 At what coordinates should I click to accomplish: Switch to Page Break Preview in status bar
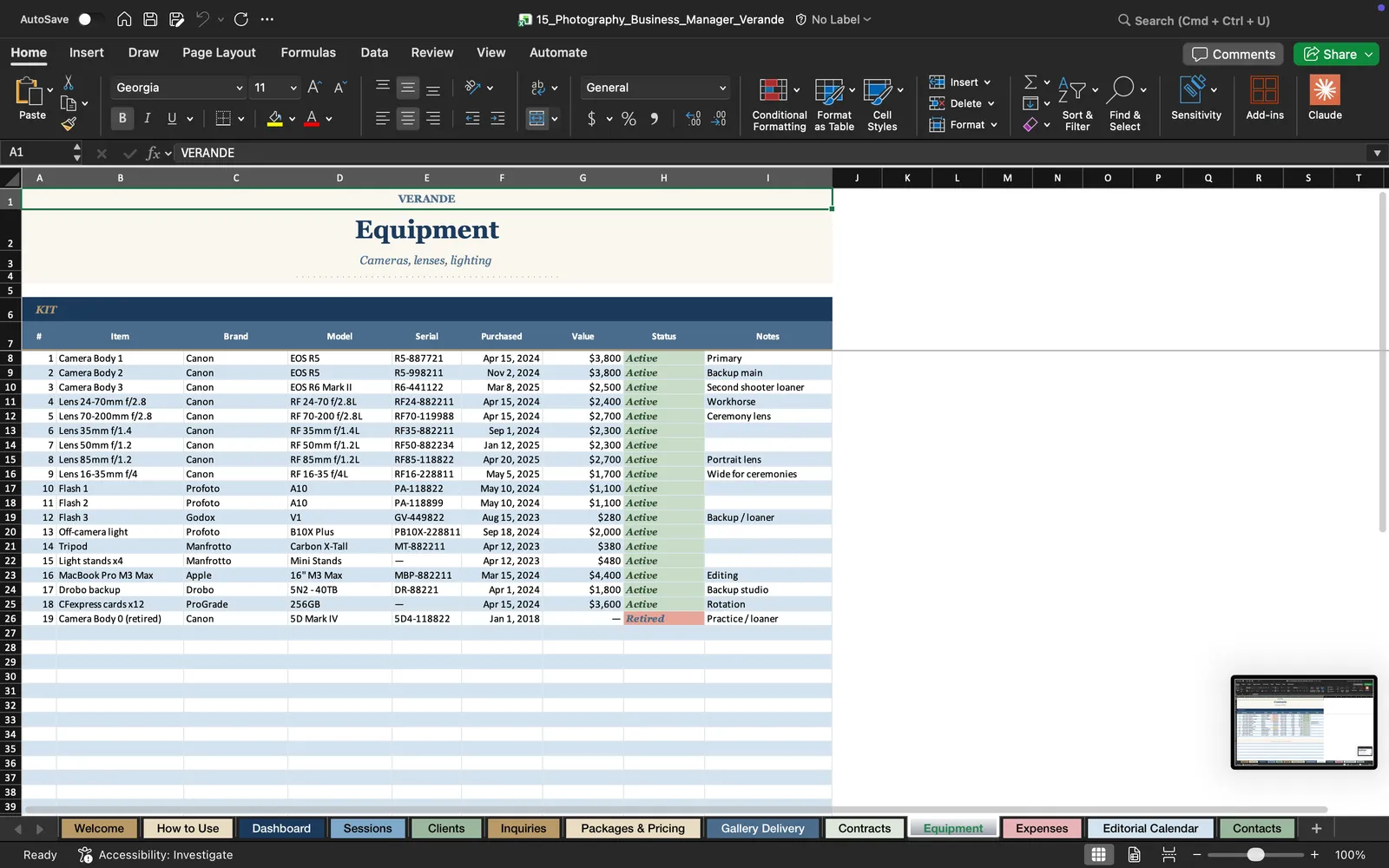click(x=1168, y=855)
